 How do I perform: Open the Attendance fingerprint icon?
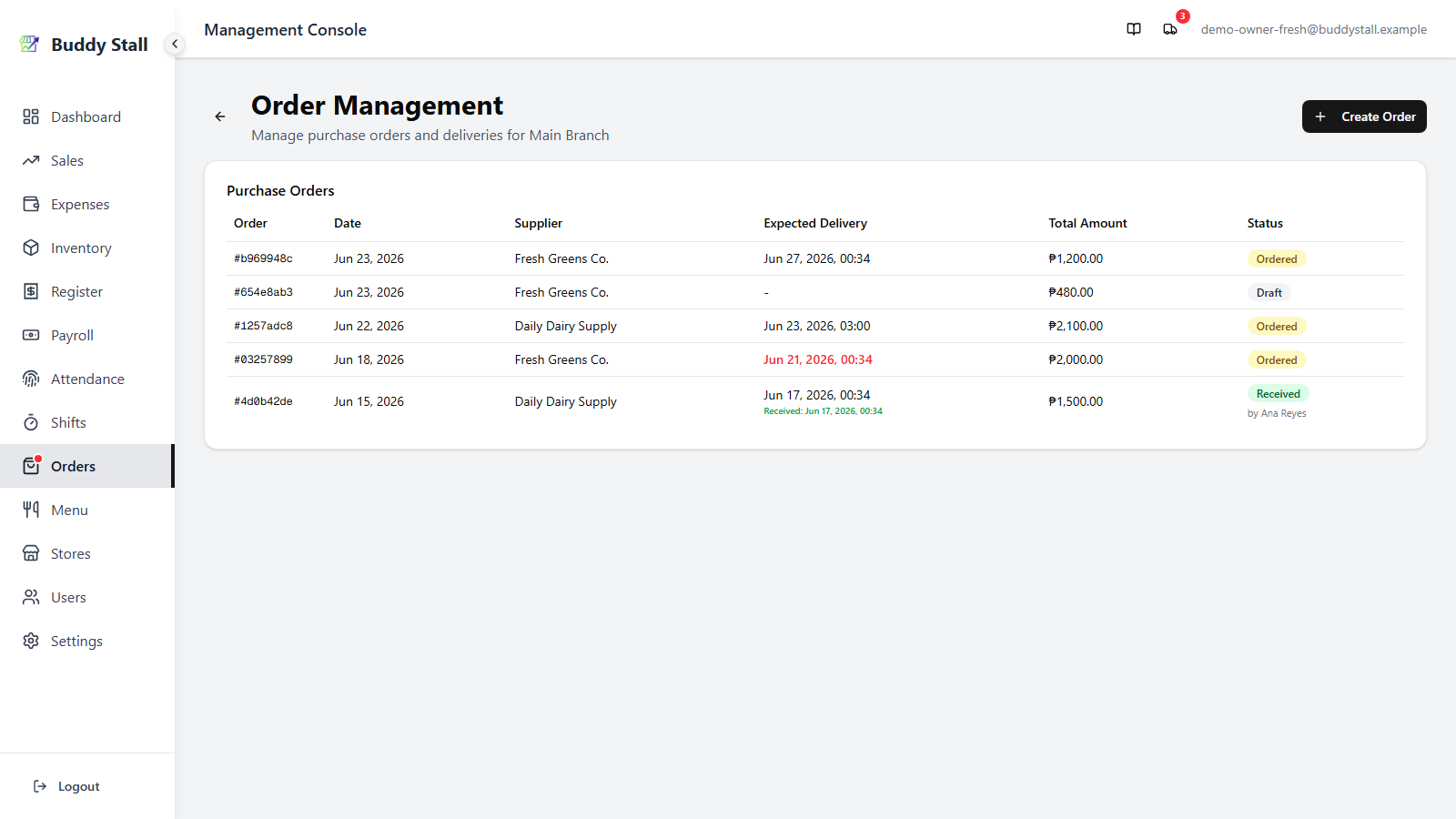click(x=31, y=379)
